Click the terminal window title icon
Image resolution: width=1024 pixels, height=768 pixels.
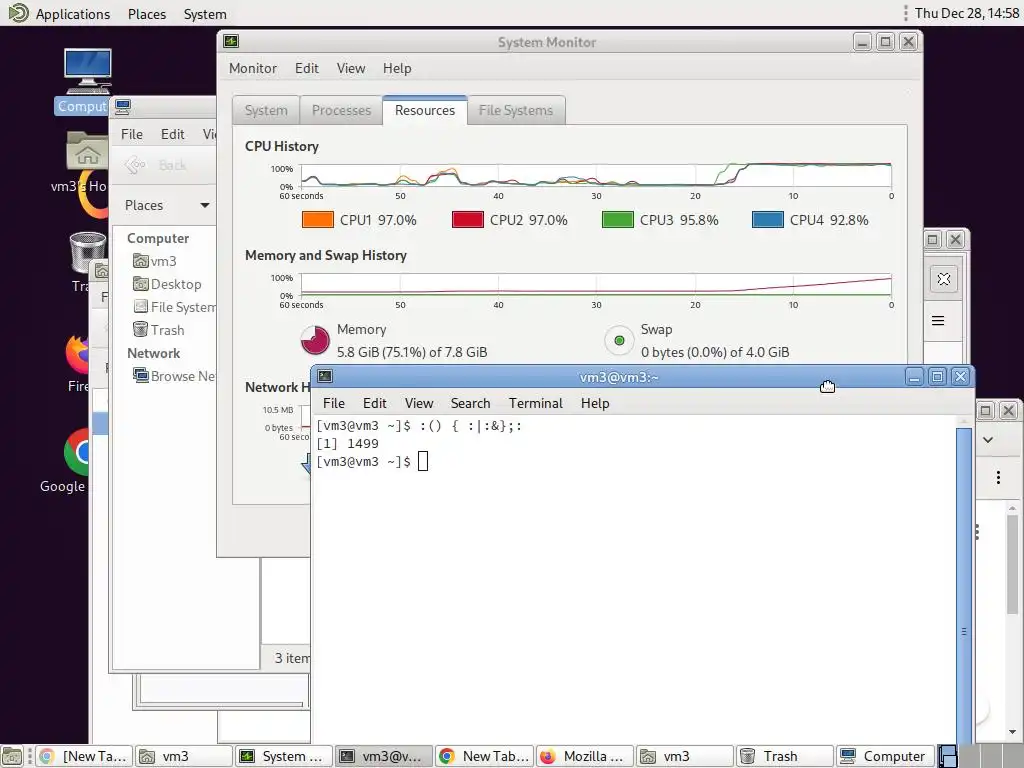325,376
